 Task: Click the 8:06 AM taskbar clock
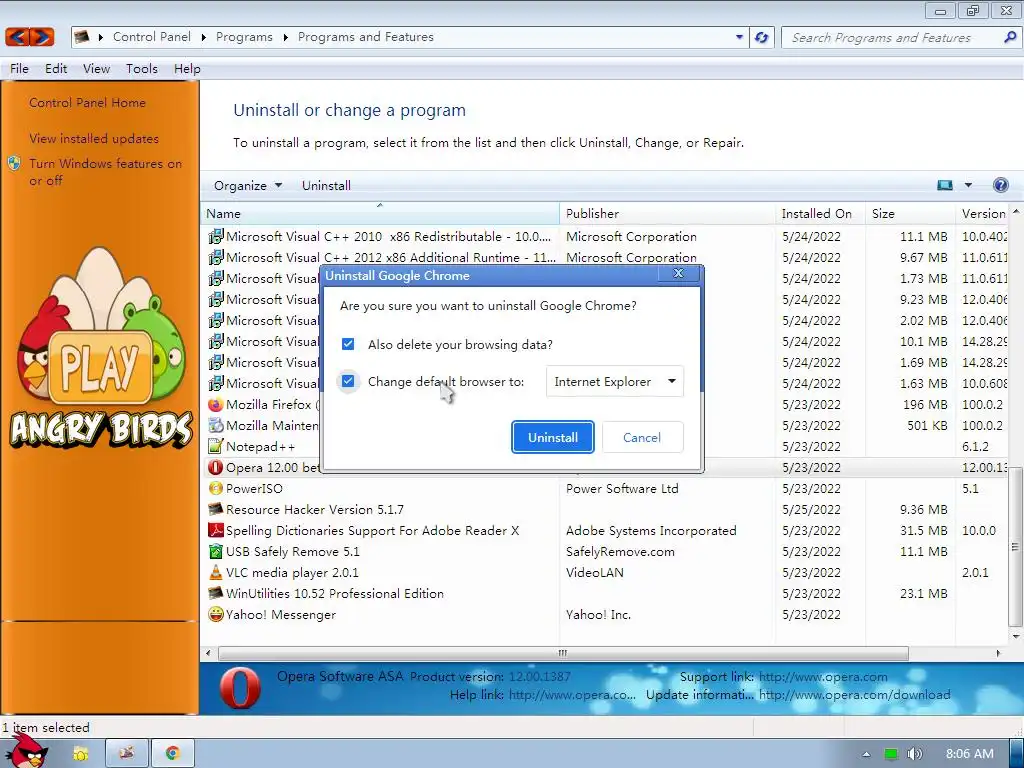pyautogui.click(x=970, y=754)
